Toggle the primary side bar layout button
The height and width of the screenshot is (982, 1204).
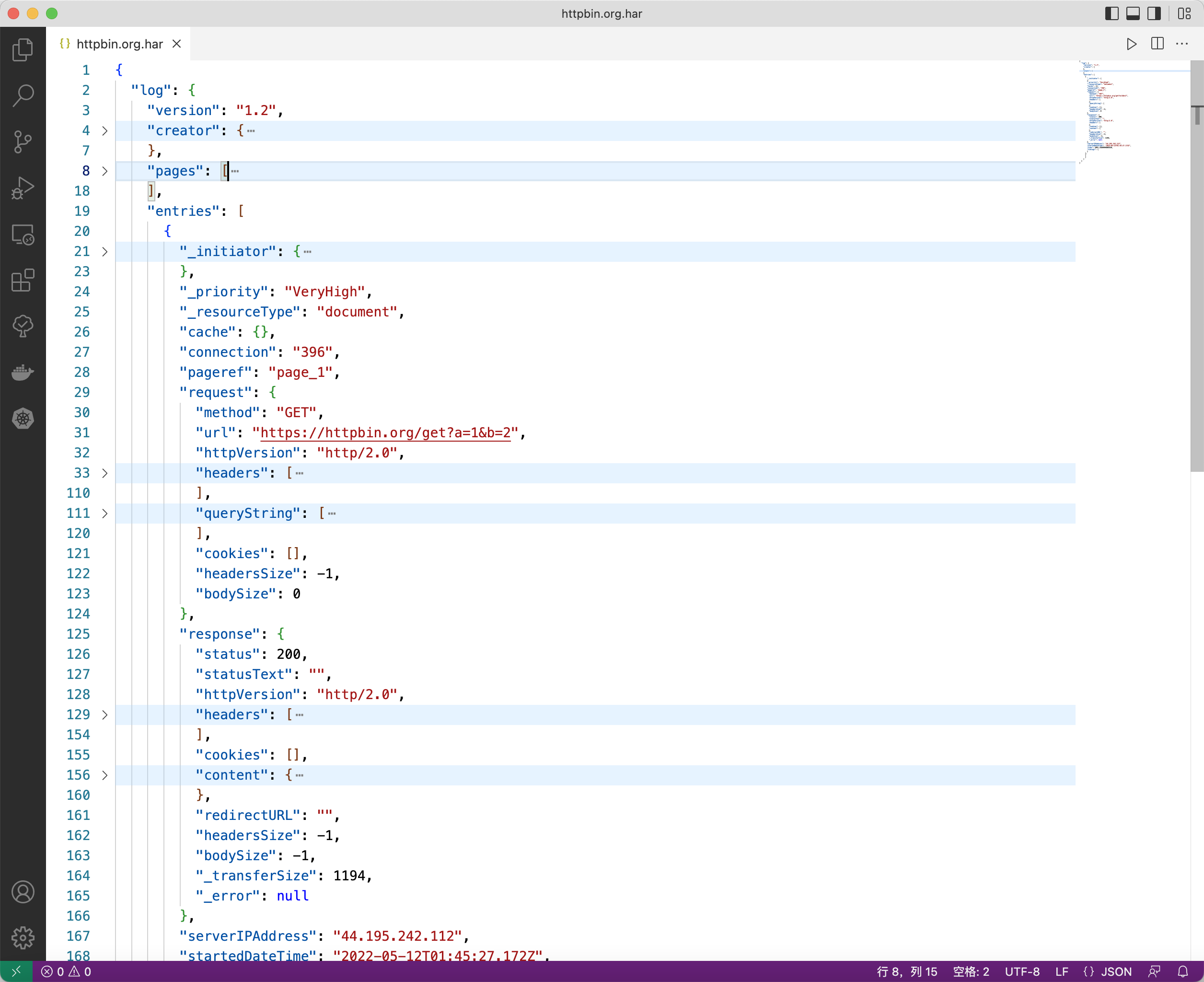tap(1111, 13)
